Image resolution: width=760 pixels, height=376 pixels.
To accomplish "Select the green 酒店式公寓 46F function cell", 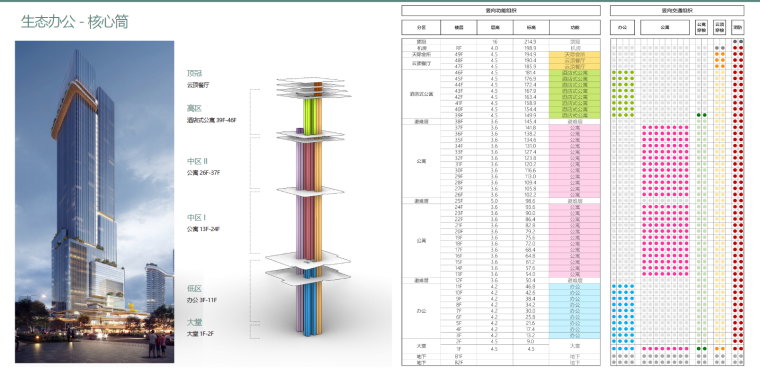I will tap(575, 73).
